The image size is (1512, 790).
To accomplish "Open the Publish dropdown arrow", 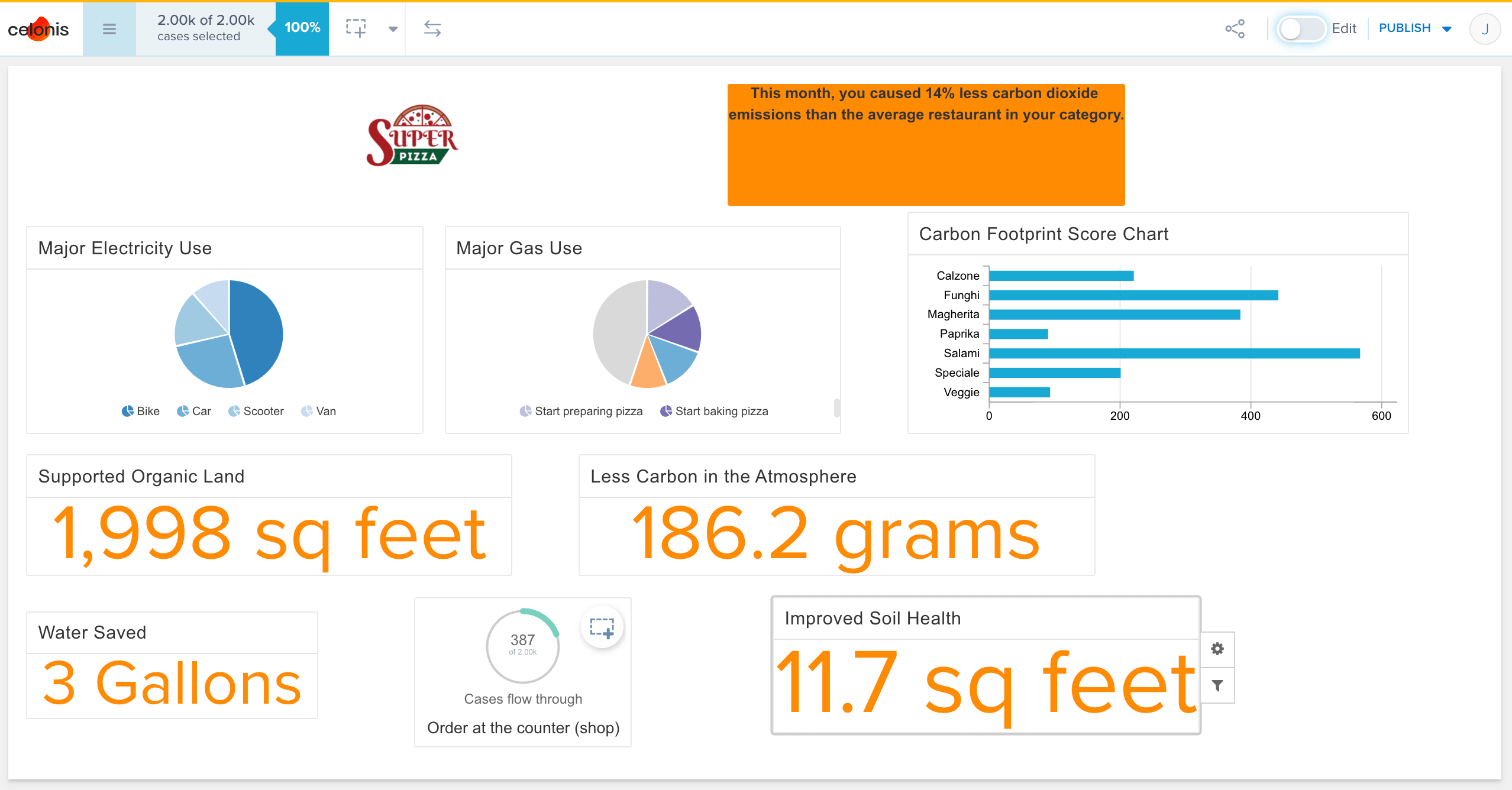I will 1447,29.
